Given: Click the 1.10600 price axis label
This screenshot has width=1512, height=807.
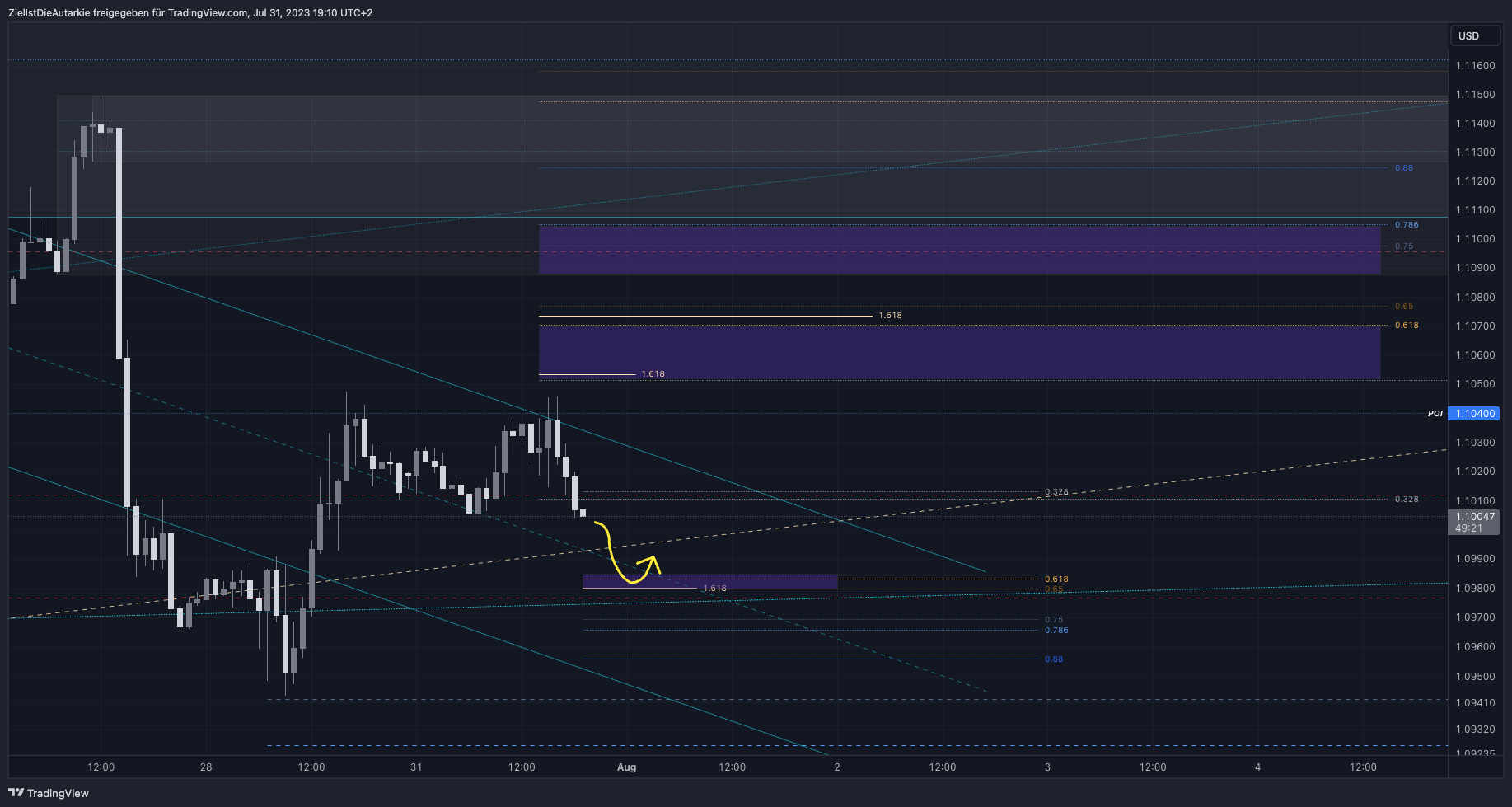Looking at the screenshot, I should (x=1475, y=354).
